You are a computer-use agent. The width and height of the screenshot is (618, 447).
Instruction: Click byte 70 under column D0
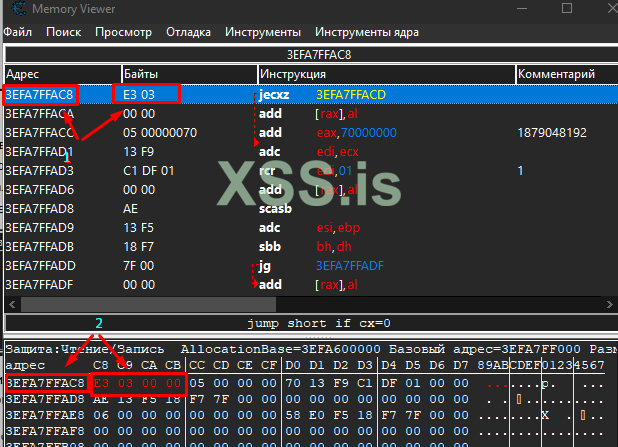[x=293, y=383]
